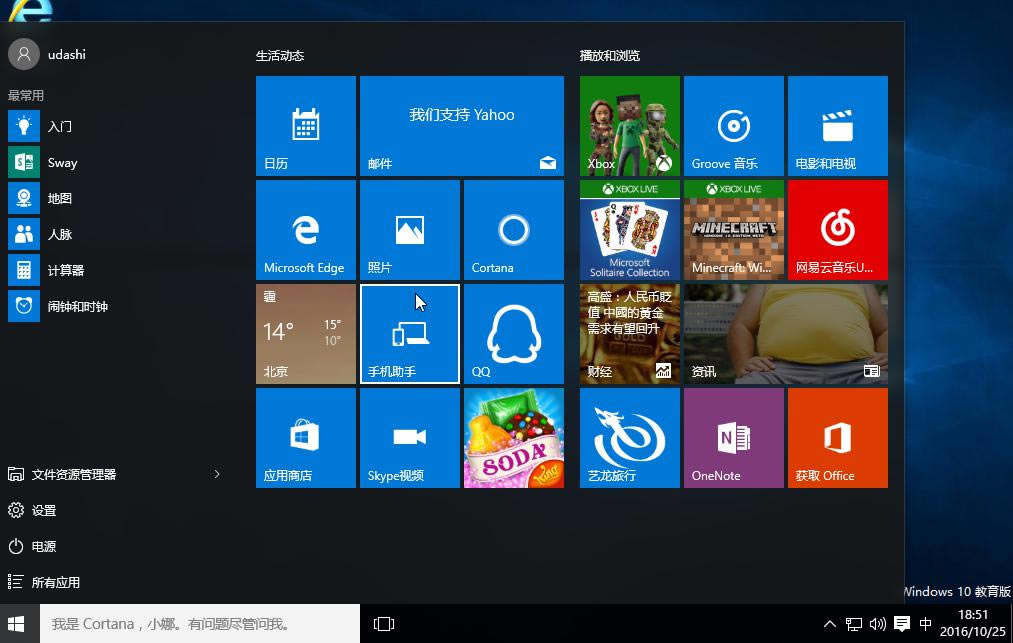Click the udashi user account

47,54
